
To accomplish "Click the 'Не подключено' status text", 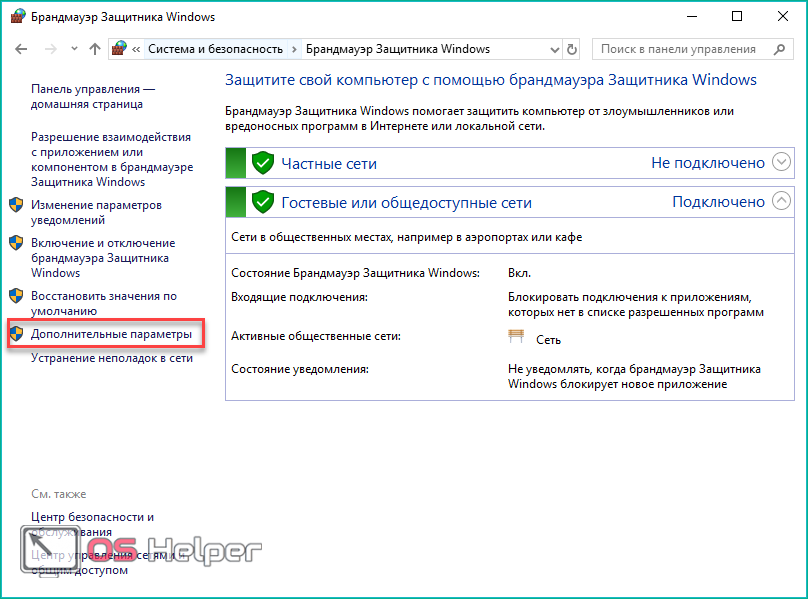I will 708,163.
